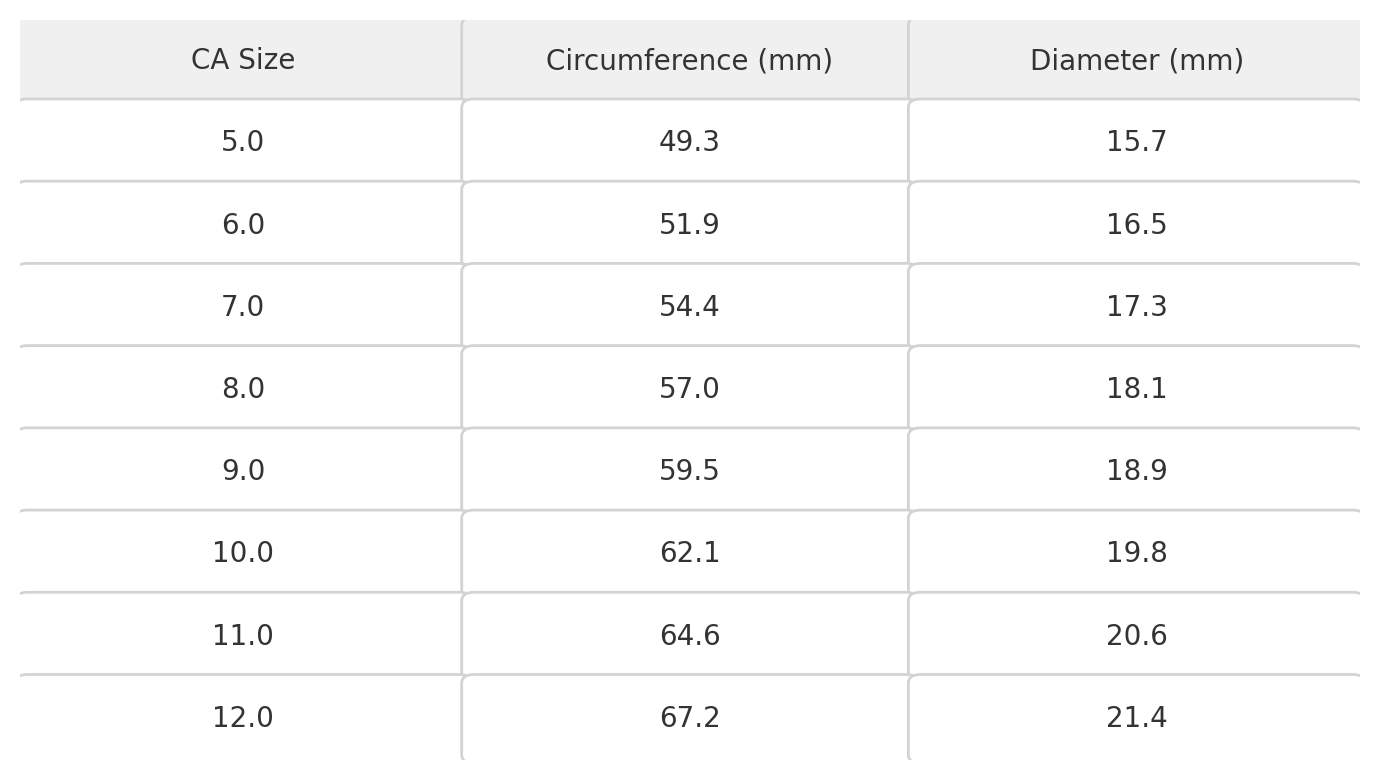Select the CA size 12.0 cell

[242, 717]
